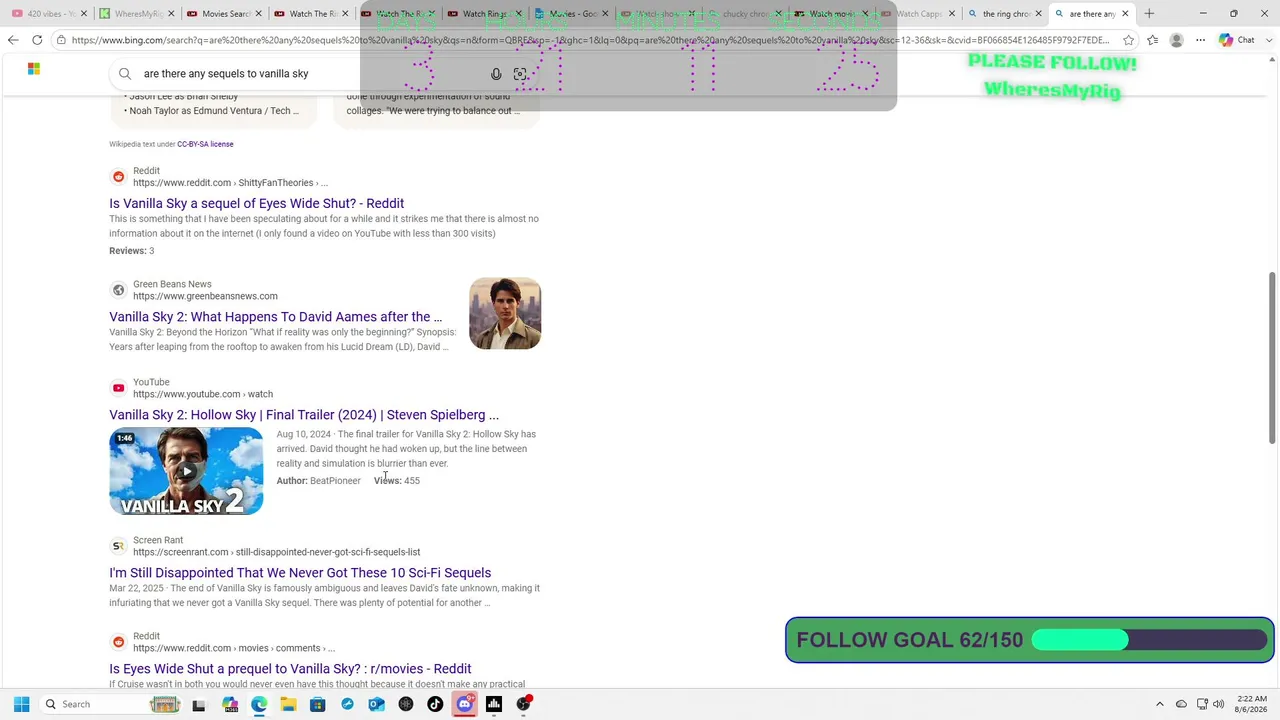The height and width of the screenshot is (720, 1280).
Task: Close the Movies Search tab
Action: [x=257, y=14]
